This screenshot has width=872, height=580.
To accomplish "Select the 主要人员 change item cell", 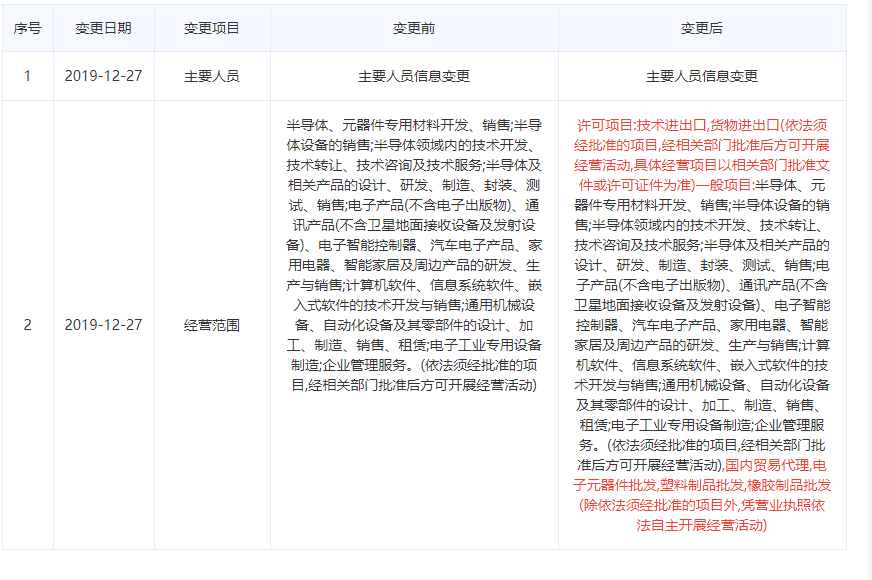I will tap(212, 76).
